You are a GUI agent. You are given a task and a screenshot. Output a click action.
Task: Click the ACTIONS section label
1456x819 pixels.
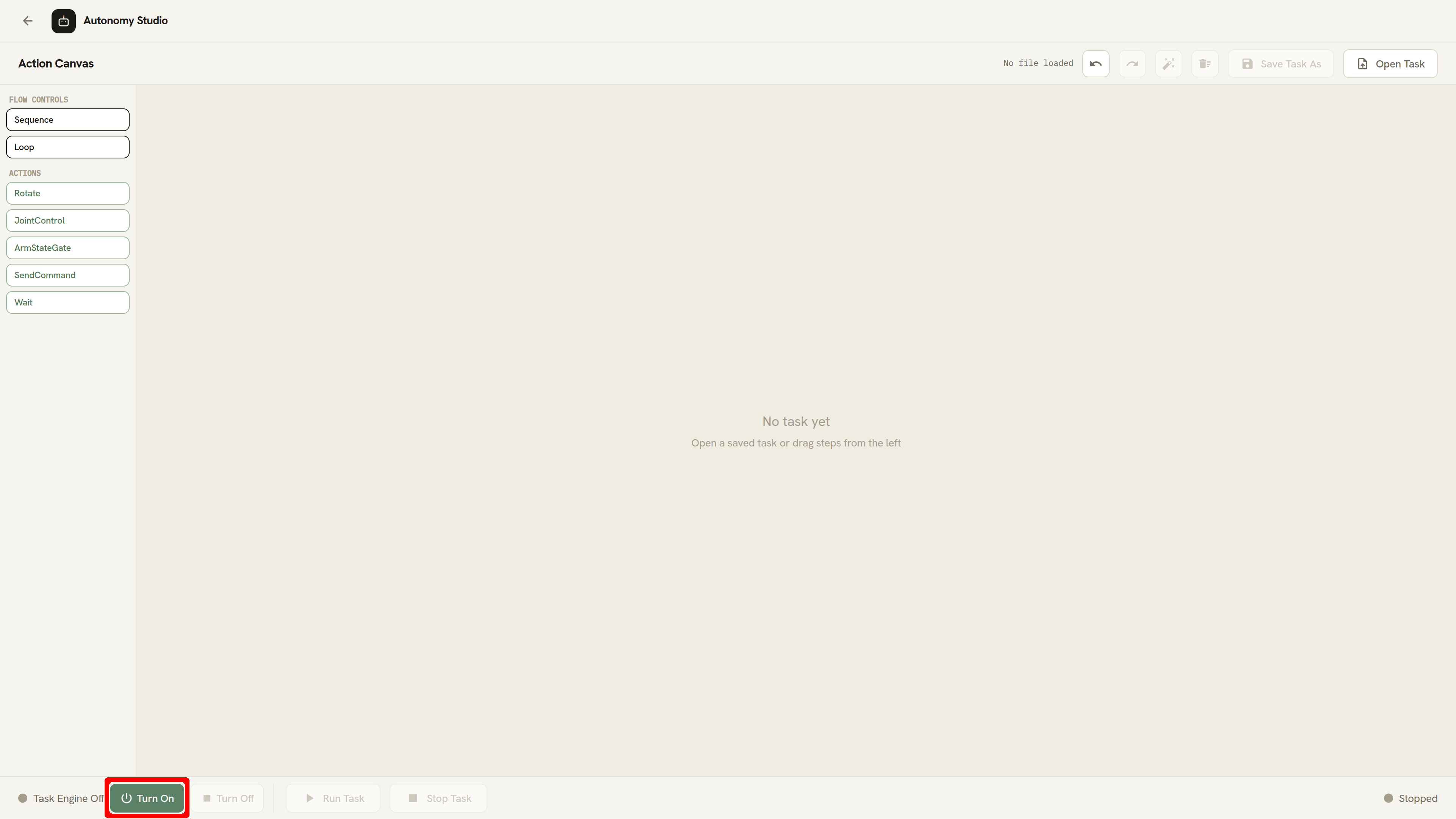click(25, 173)
